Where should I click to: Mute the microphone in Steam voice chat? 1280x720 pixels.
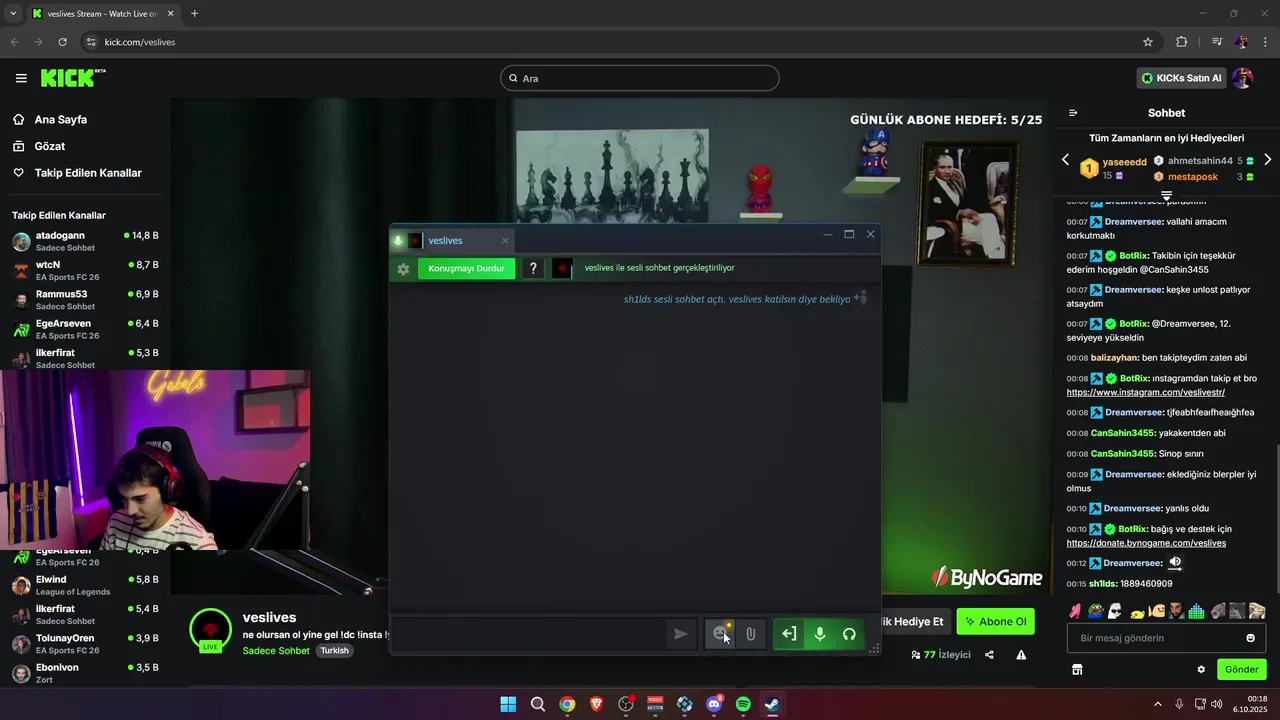819,633
